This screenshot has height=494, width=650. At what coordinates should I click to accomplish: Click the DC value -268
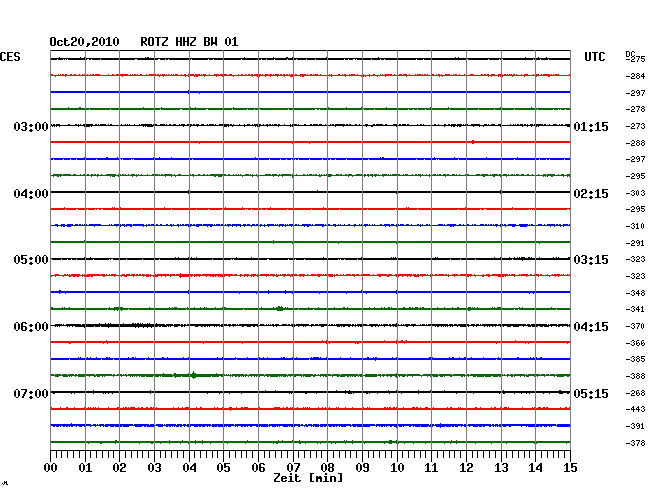tap(635, 393)
